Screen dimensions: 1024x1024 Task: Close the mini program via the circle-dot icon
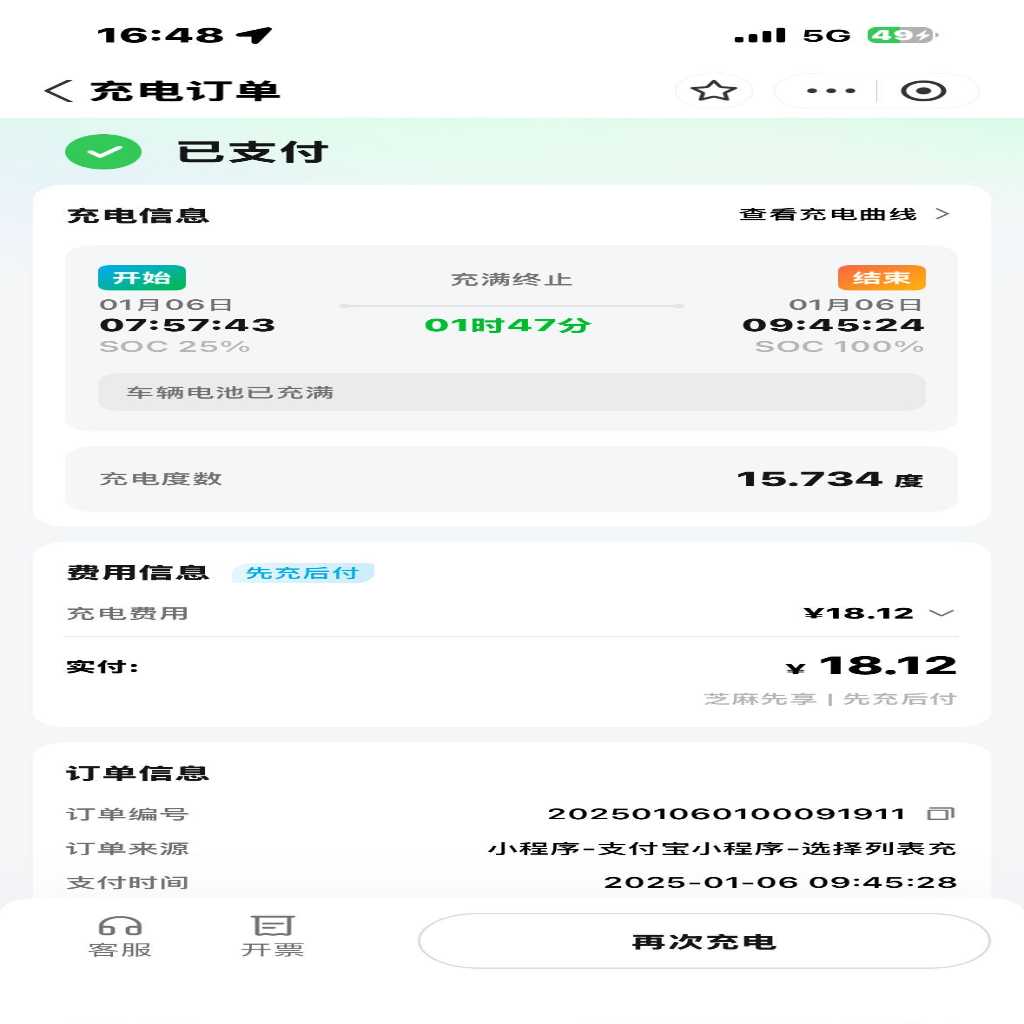[x=923, y=91]
